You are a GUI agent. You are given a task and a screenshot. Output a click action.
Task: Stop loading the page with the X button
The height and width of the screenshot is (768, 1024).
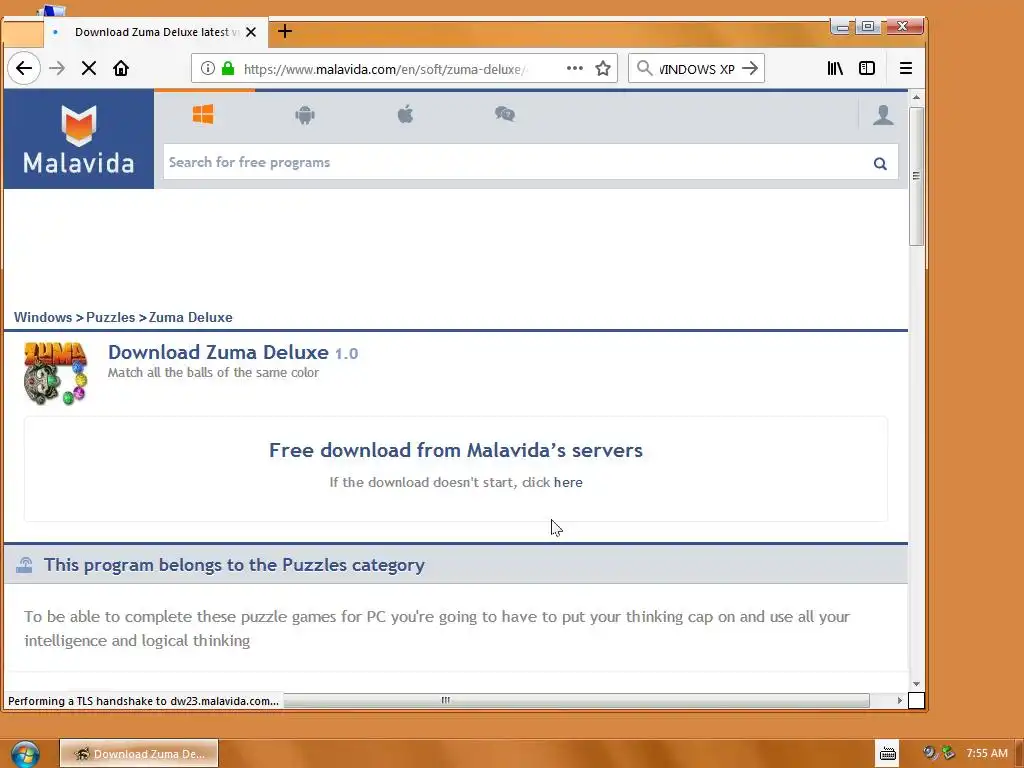click(x=89, y=68)
